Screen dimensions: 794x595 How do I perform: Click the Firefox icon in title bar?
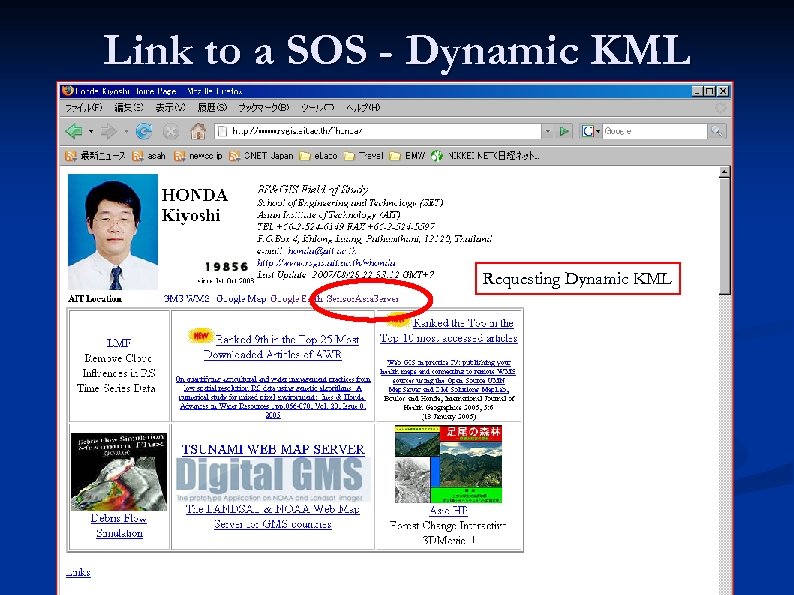click(x=67, y=91)
